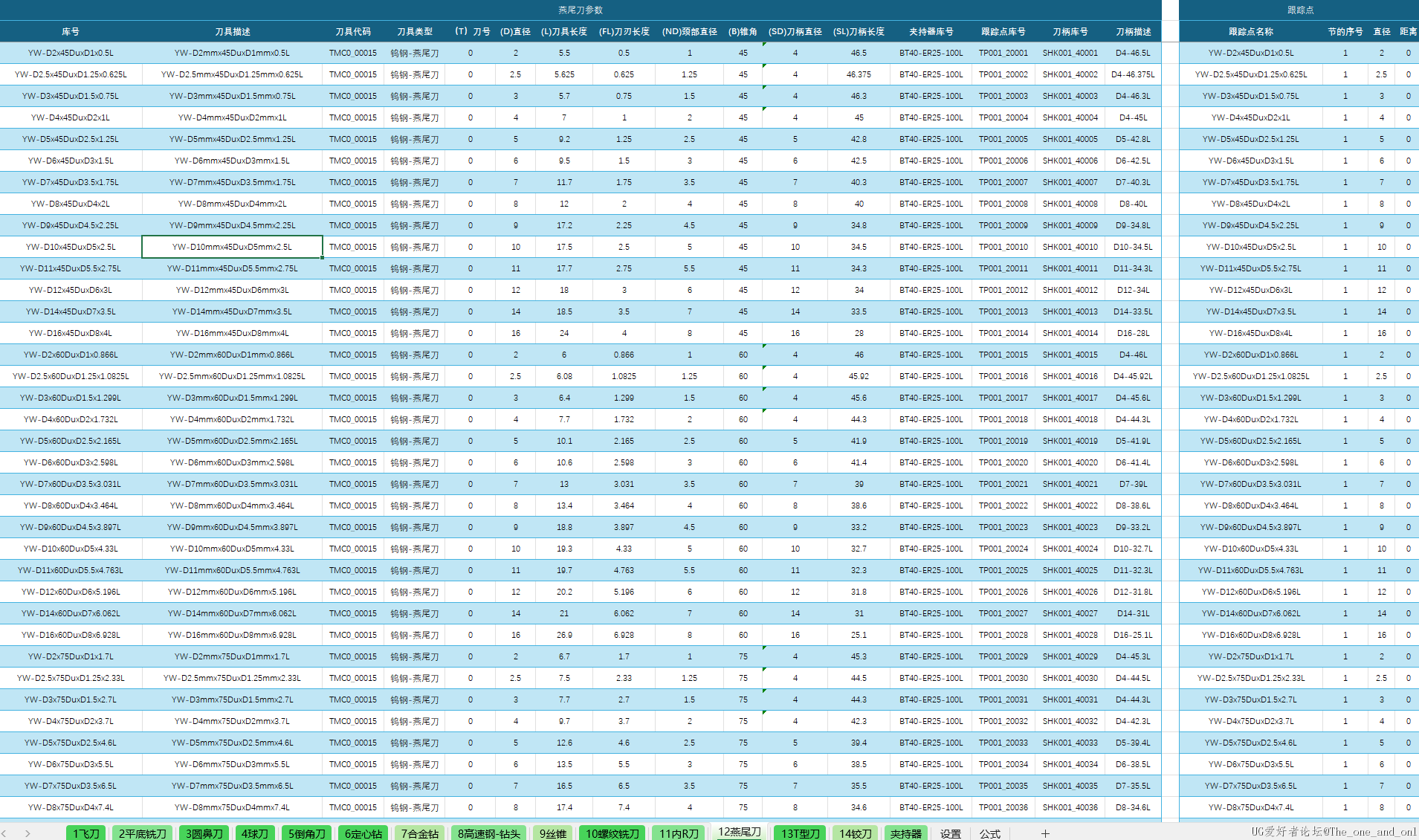
Task: Open the 公式 sheet tab
Action: 990,833
